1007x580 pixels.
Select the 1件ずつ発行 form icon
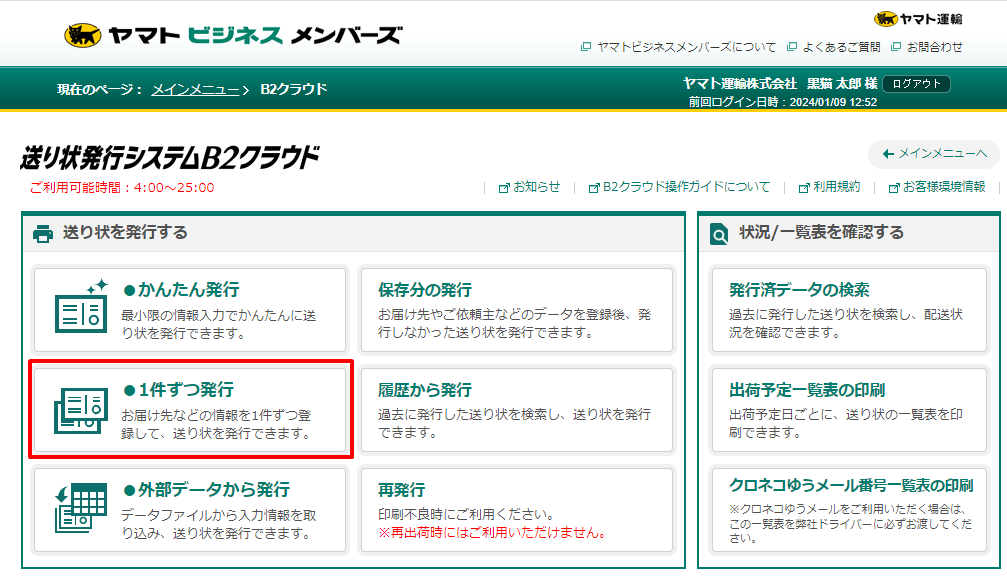coord(82,410)
